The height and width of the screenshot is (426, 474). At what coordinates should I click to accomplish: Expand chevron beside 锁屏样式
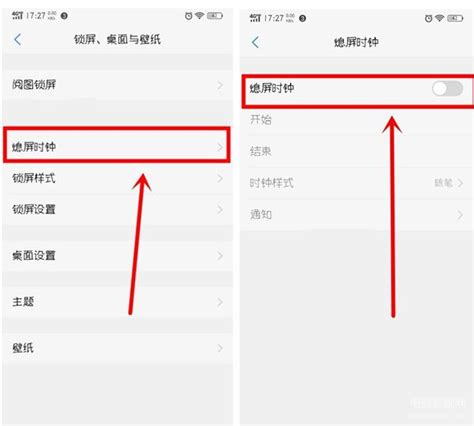(220, 178)
